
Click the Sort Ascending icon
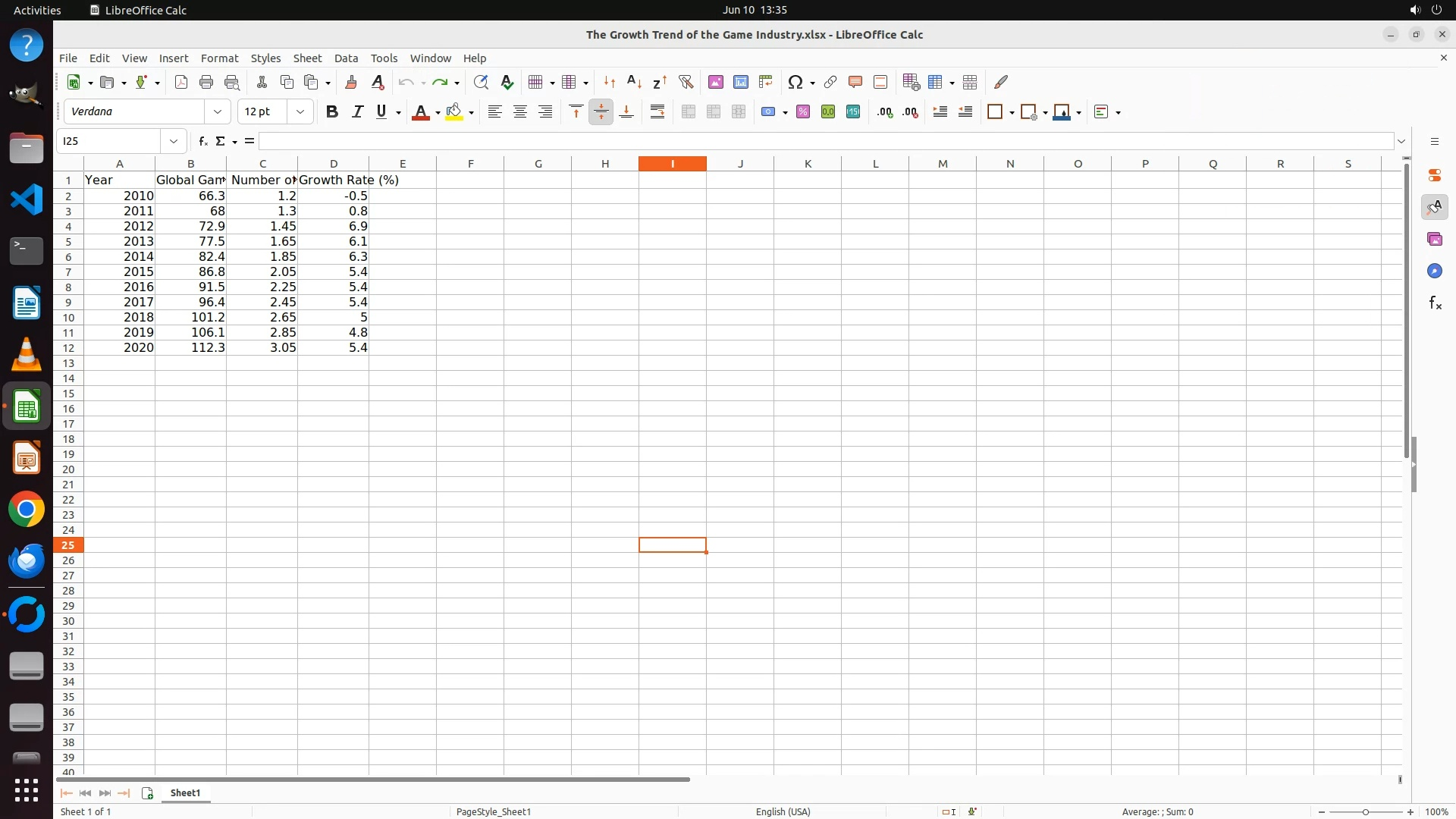[634, 82]
